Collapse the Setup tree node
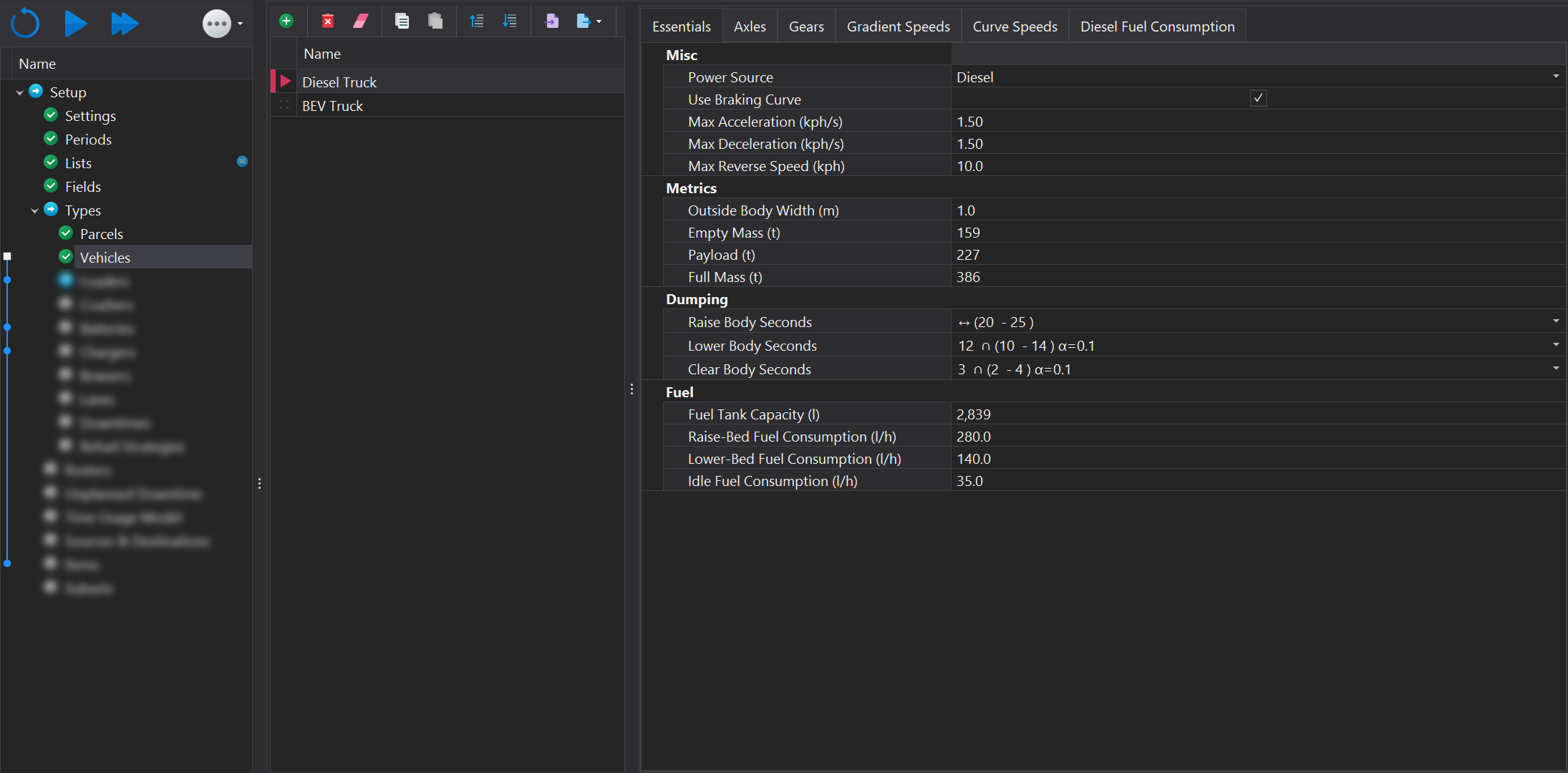This screenshot has width=1568, height=773. pyautogui.click(x=19, y=92)
